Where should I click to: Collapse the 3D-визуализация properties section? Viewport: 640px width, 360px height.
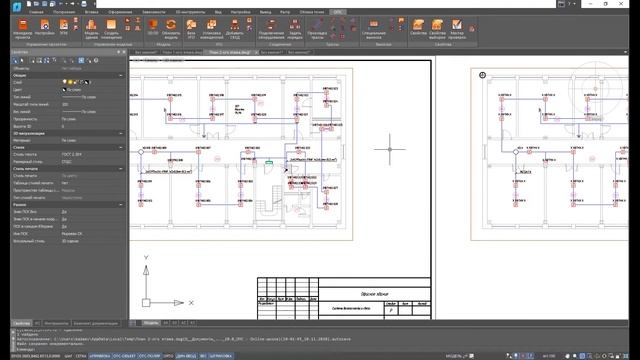pos(121,133)
